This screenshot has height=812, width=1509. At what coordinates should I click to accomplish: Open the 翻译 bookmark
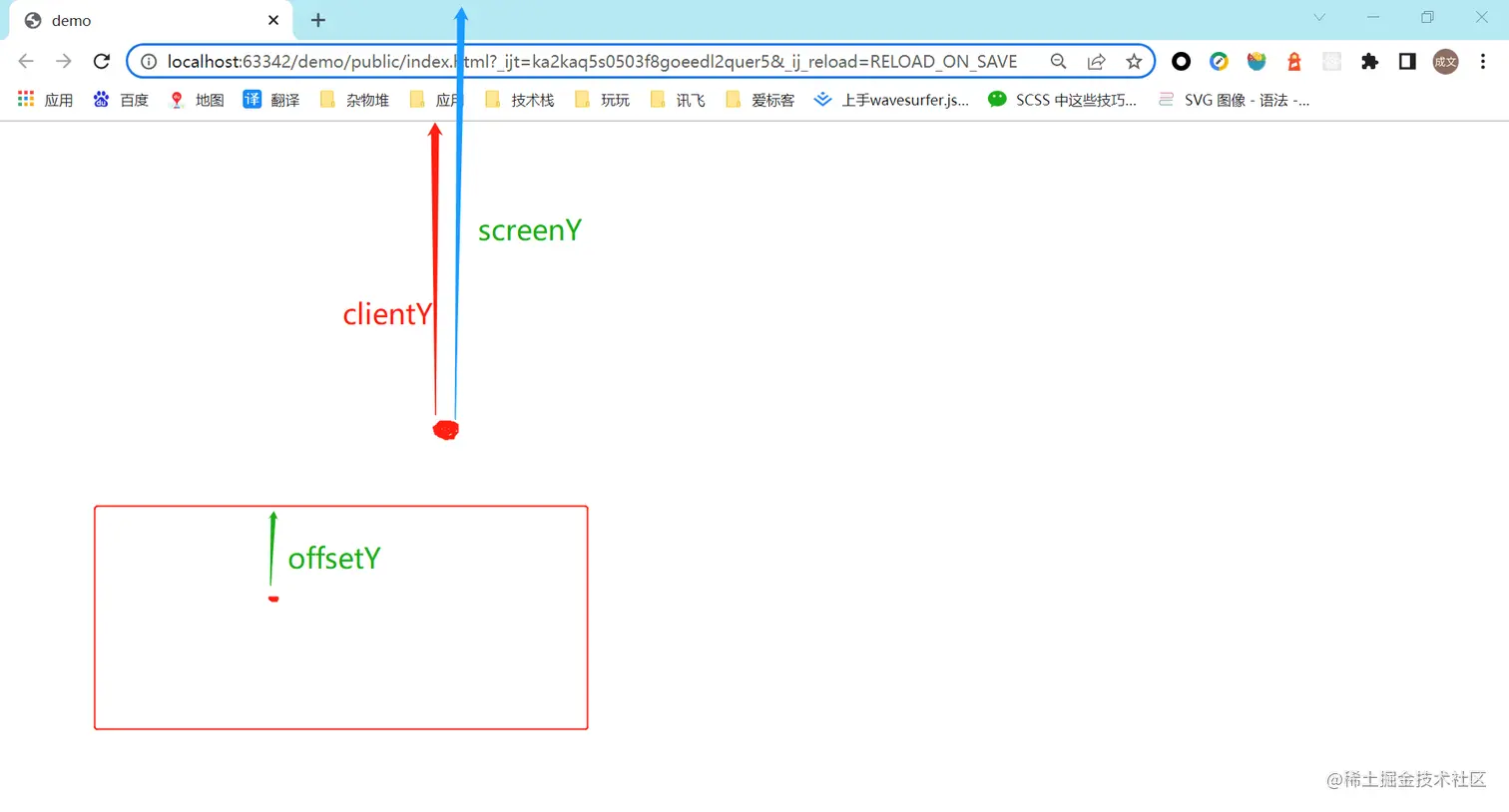click(271, 100)
